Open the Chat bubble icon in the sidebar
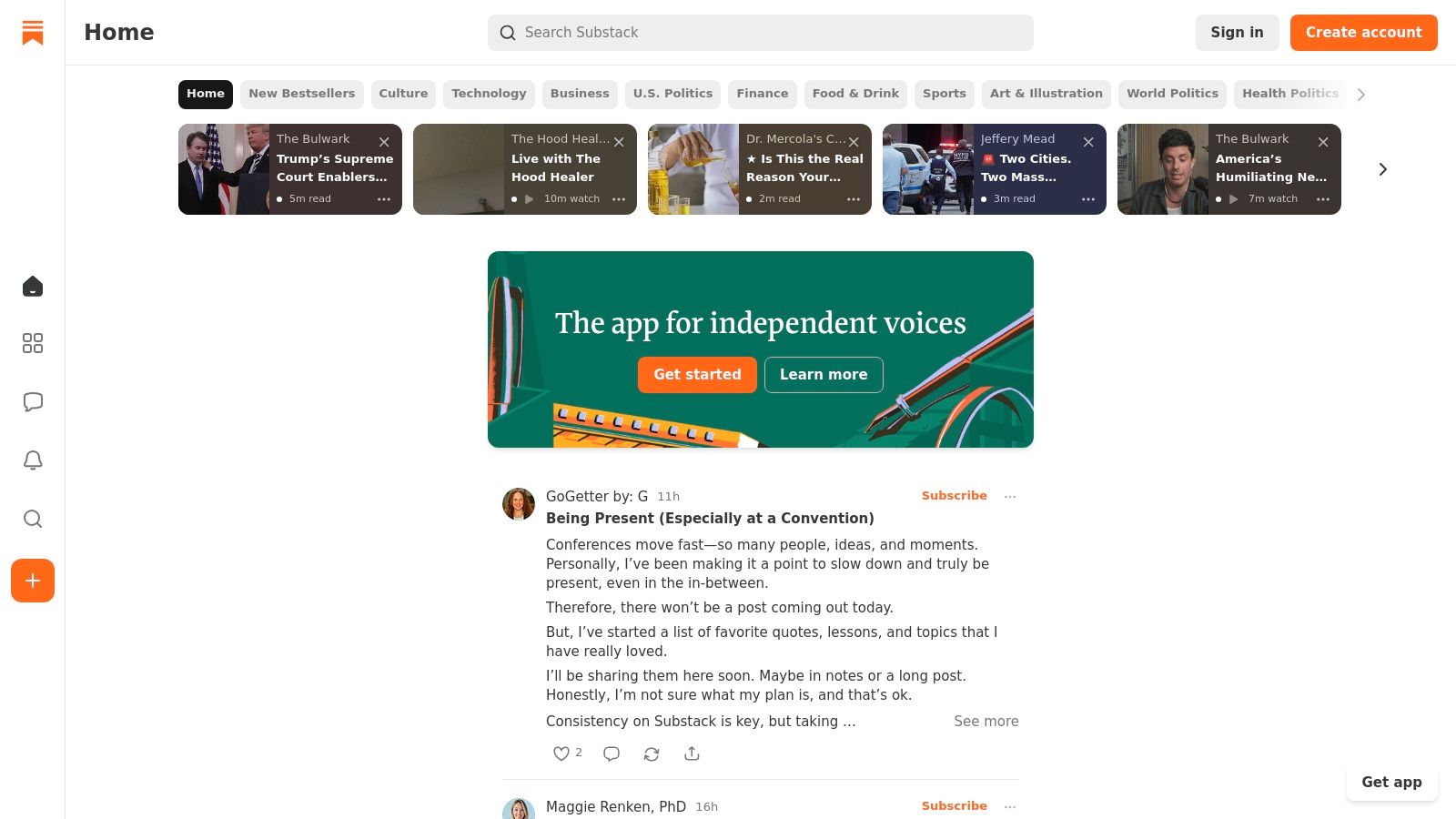The image size is (1456, 819). [x=33, y=402]
